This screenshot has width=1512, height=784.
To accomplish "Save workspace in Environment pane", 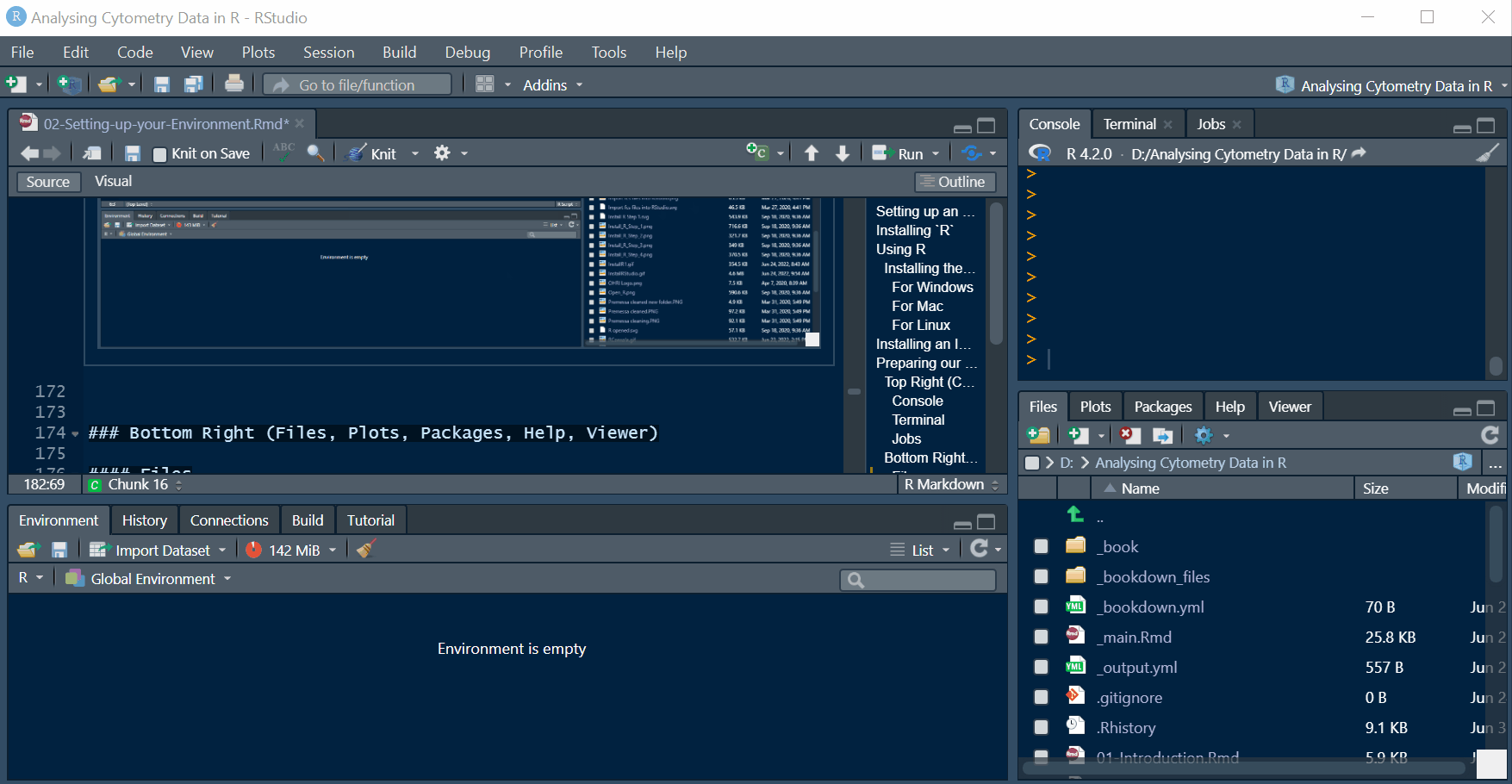I will tap(59, 550).
